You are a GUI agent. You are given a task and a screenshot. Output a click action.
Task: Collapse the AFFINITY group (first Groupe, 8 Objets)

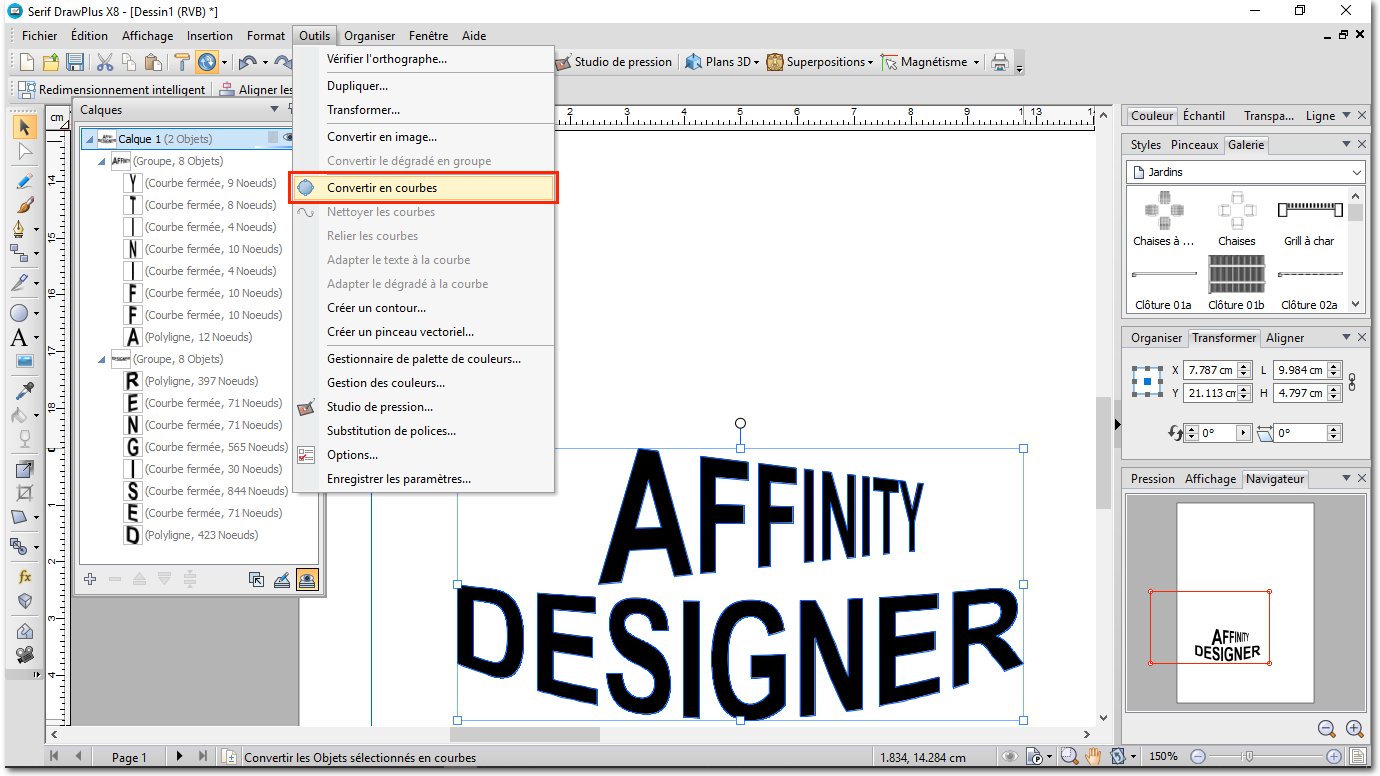102,161
